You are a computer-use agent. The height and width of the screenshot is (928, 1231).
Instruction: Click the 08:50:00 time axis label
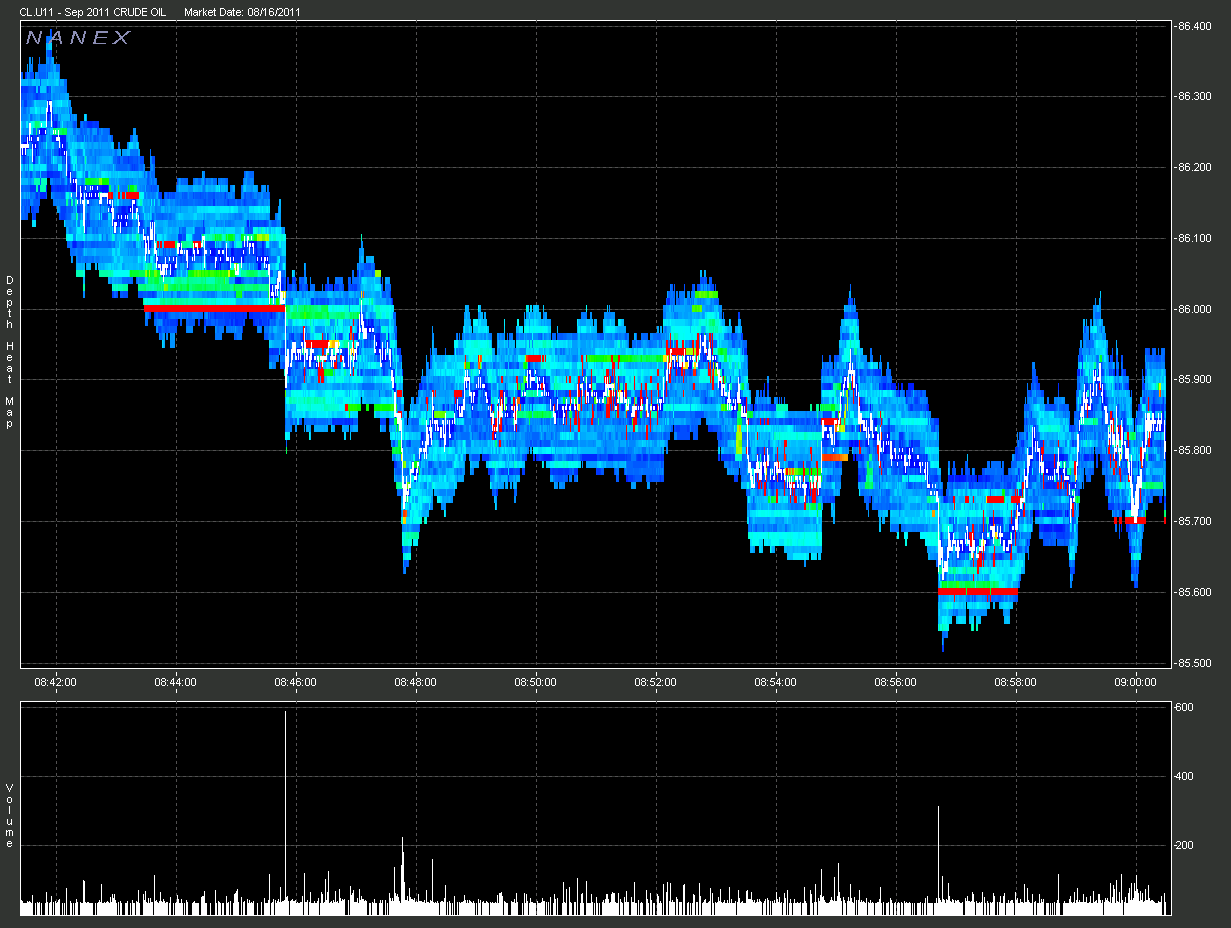[536, 682]
